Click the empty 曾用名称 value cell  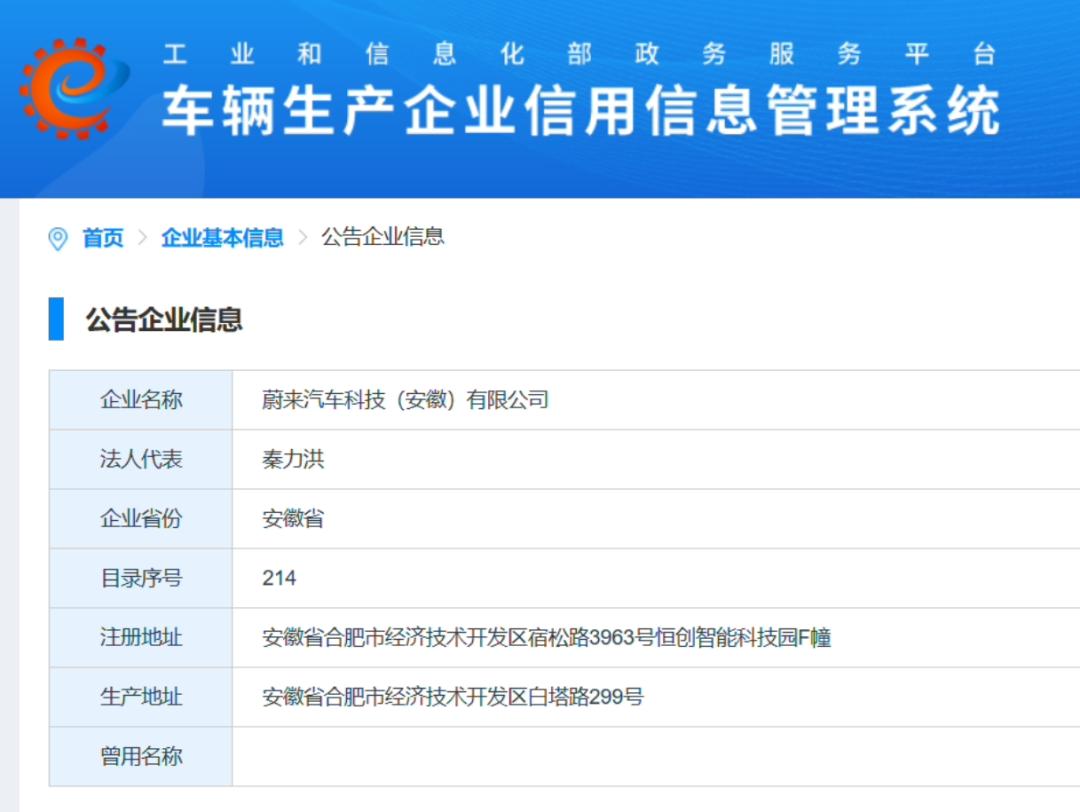[x=500, y=757]
